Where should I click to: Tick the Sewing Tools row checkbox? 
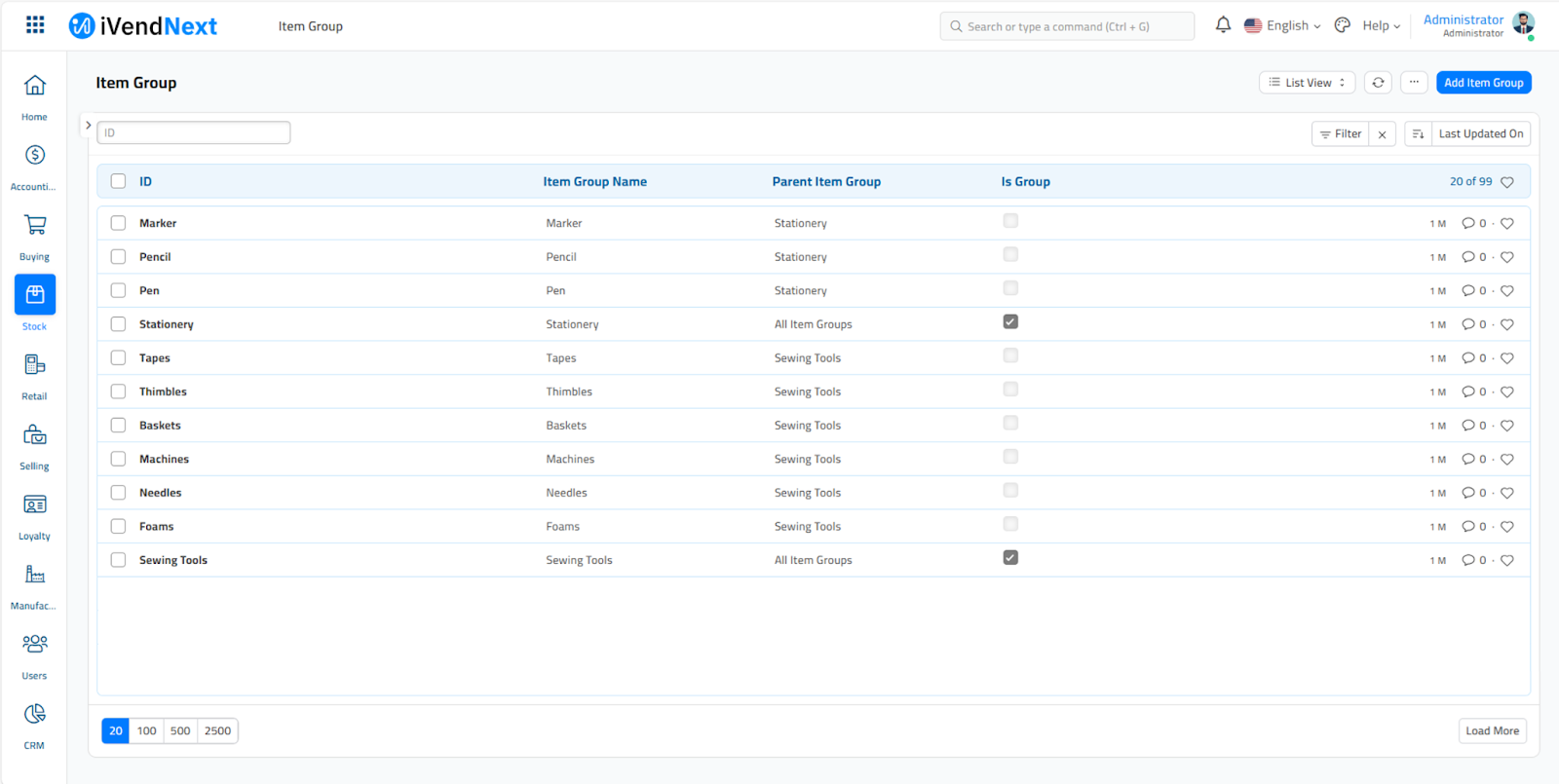[x=118, y=560]
